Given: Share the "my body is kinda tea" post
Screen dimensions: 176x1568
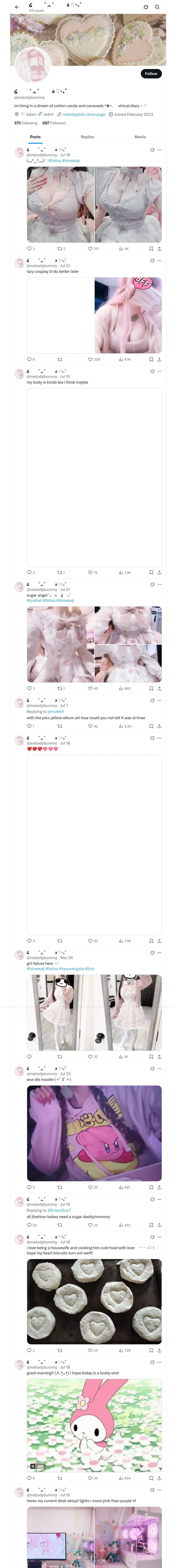Looking at the screenshot, I should coord(159,572).
